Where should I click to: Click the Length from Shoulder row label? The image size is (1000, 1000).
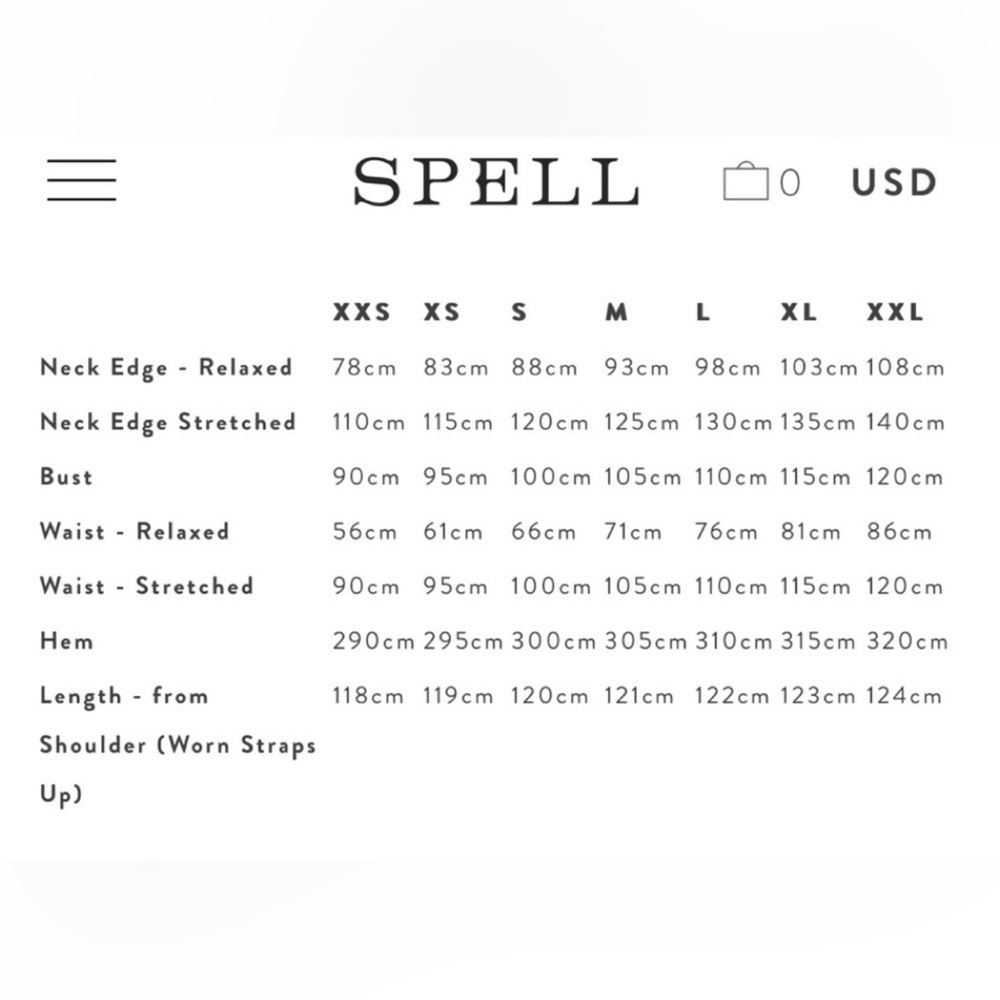coord(178,745)
